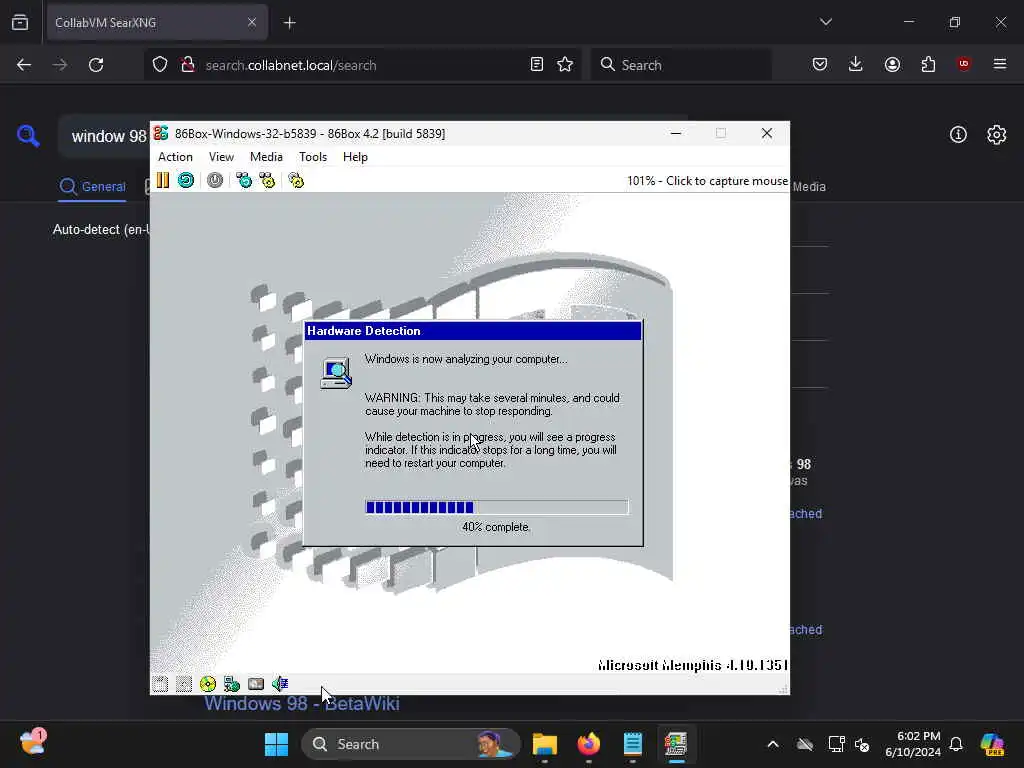Open a new Firefox tab
This screenshot has width=1024, height=768.
pyautogui.click(x=290, y=23)
